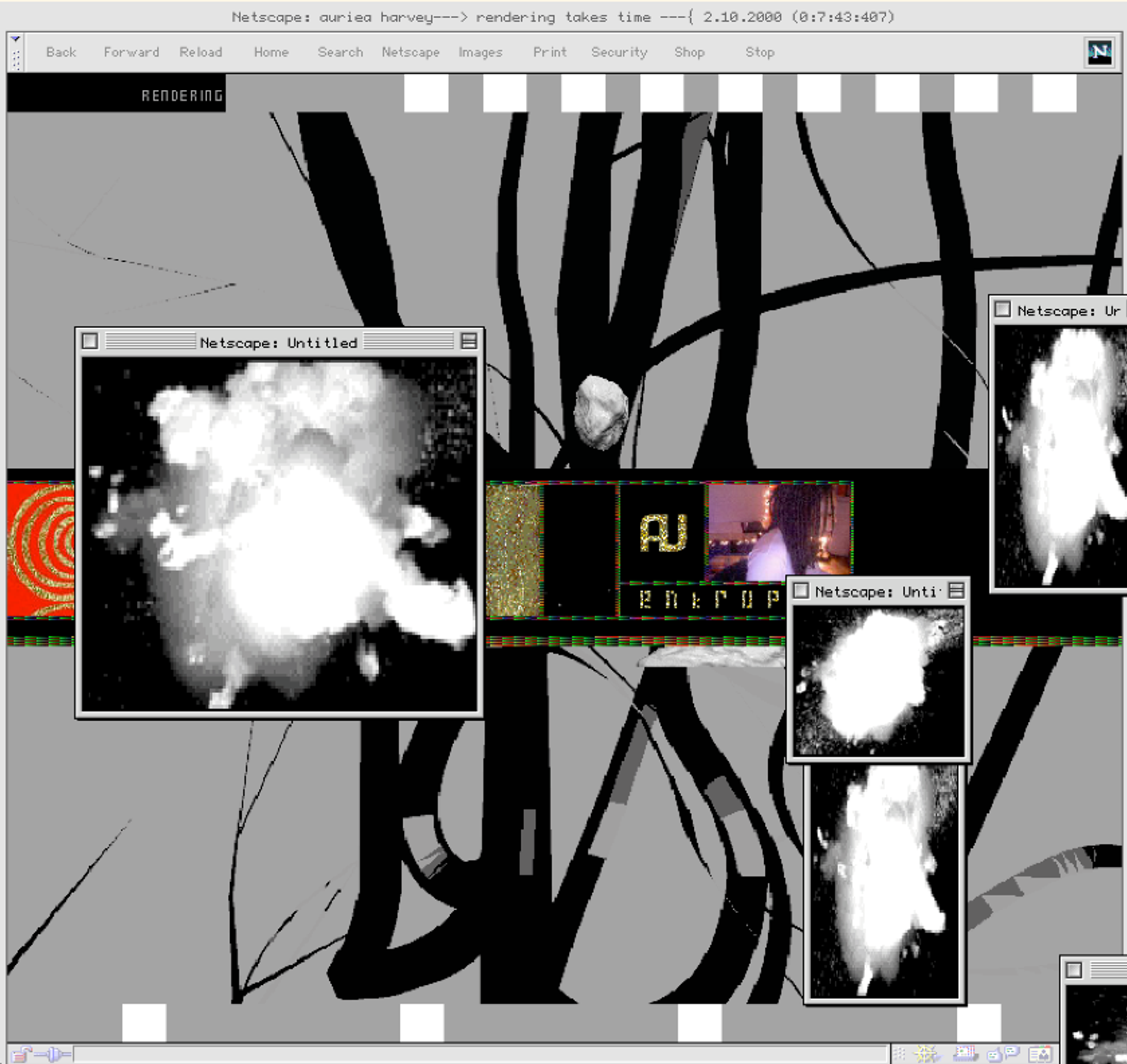1127x1064 pixels.
Task: Collapse the small Netscape: Unti window with its windowshade box
Action: tap(956, 590)
